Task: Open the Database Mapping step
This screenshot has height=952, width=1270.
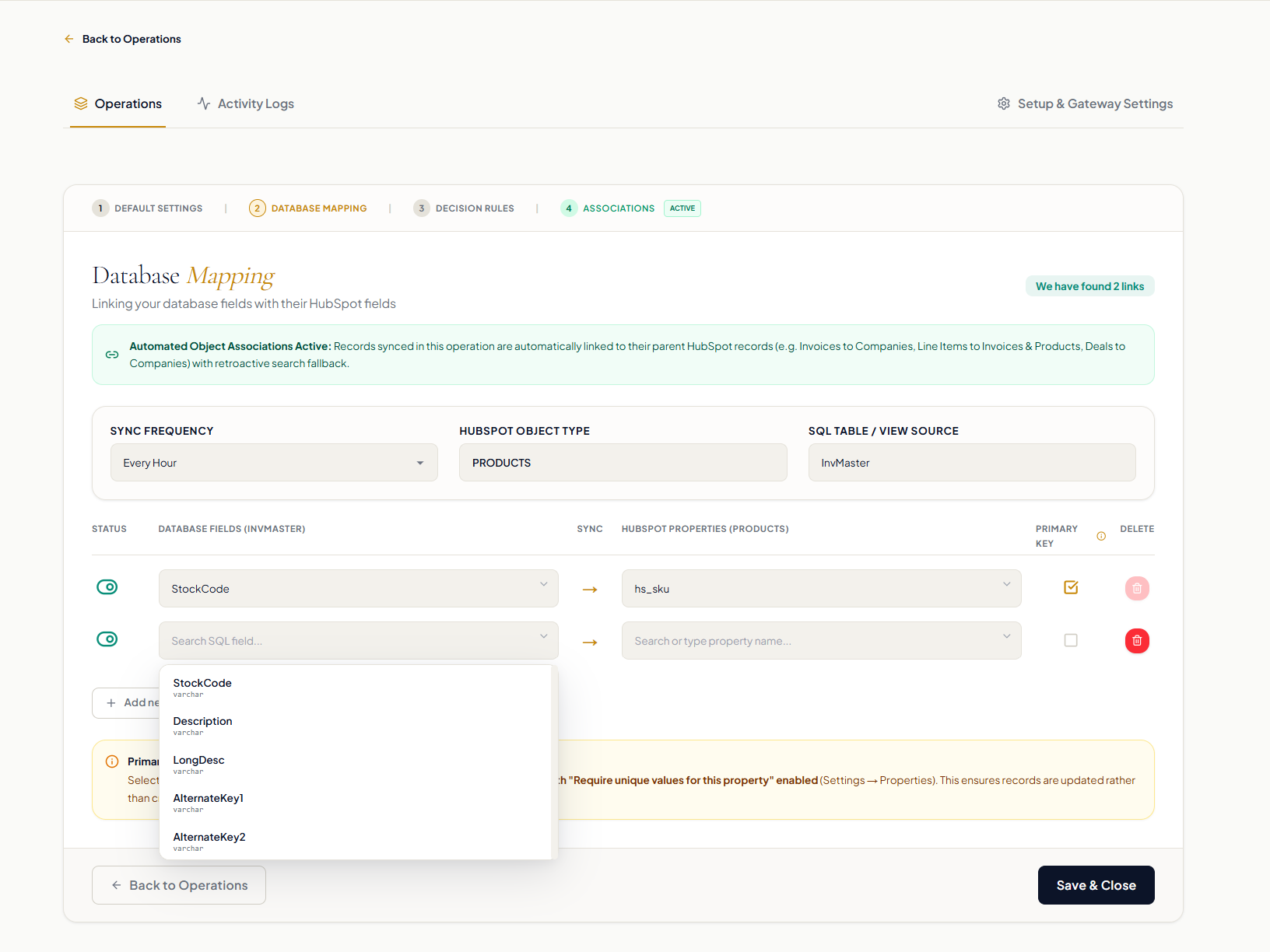Action: 308,208
